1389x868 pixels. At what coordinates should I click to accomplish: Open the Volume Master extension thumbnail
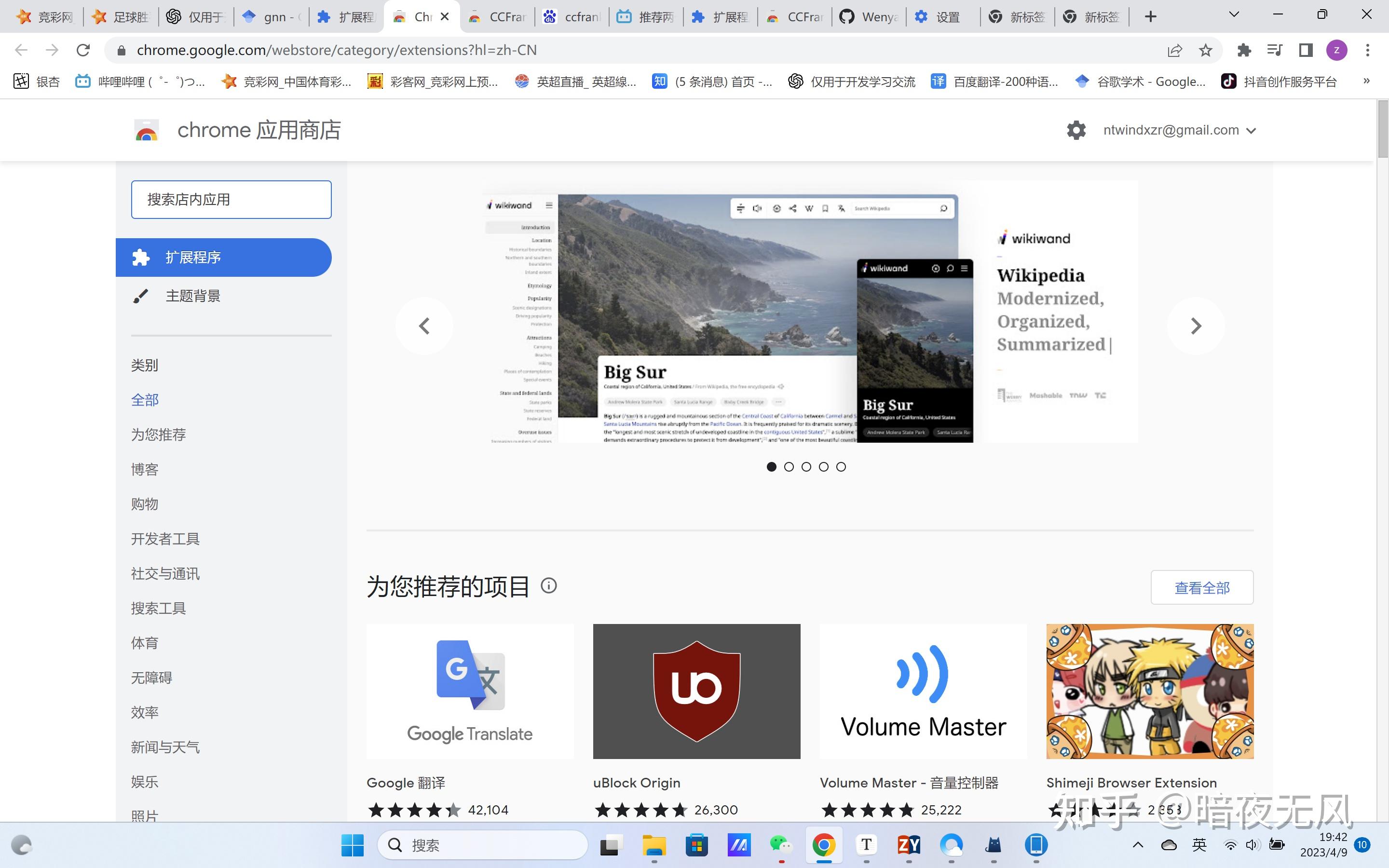(923, 691)
